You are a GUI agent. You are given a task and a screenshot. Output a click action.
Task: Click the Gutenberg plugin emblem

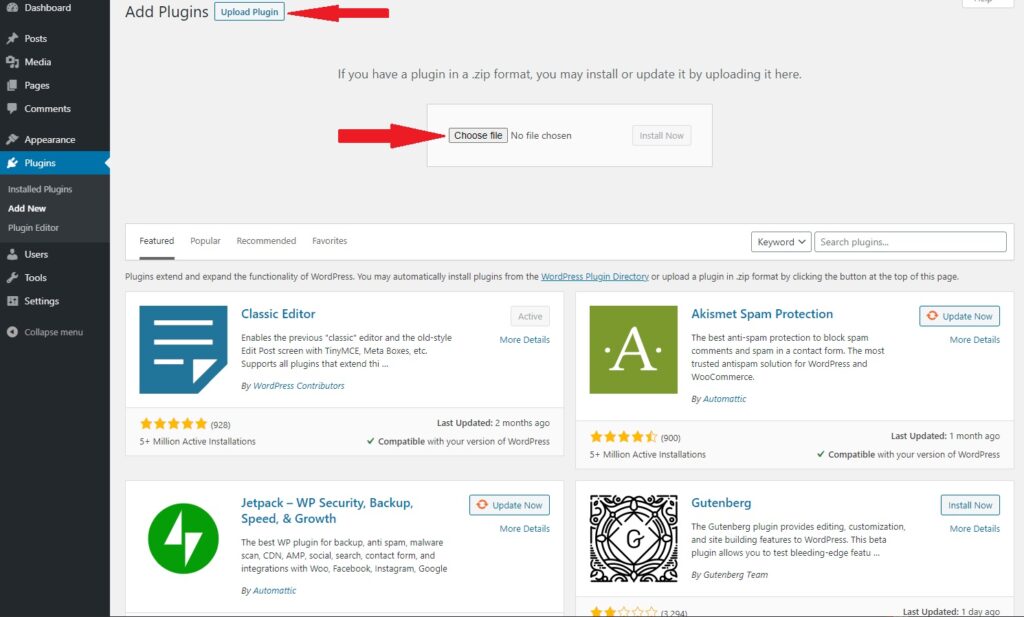point(633,539)
